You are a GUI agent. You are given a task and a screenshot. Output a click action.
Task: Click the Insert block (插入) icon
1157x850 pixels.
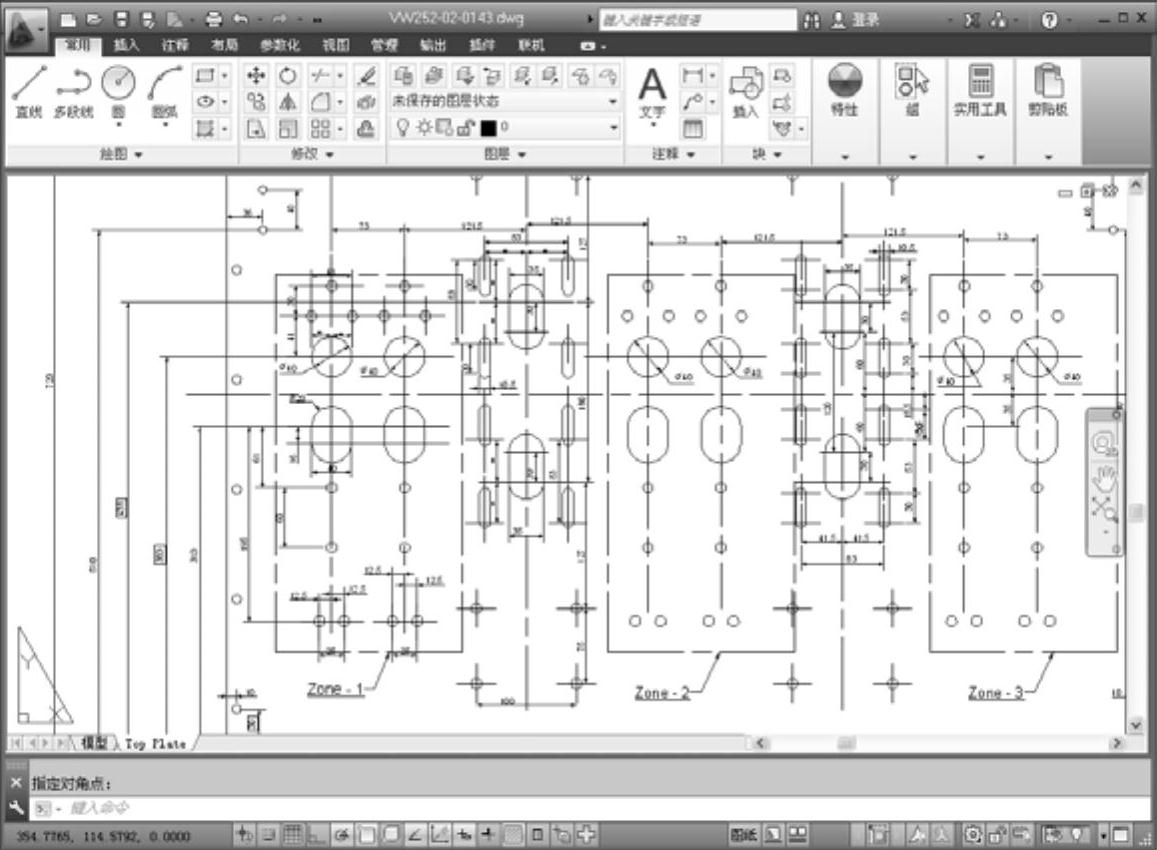[x=745, y=91]
